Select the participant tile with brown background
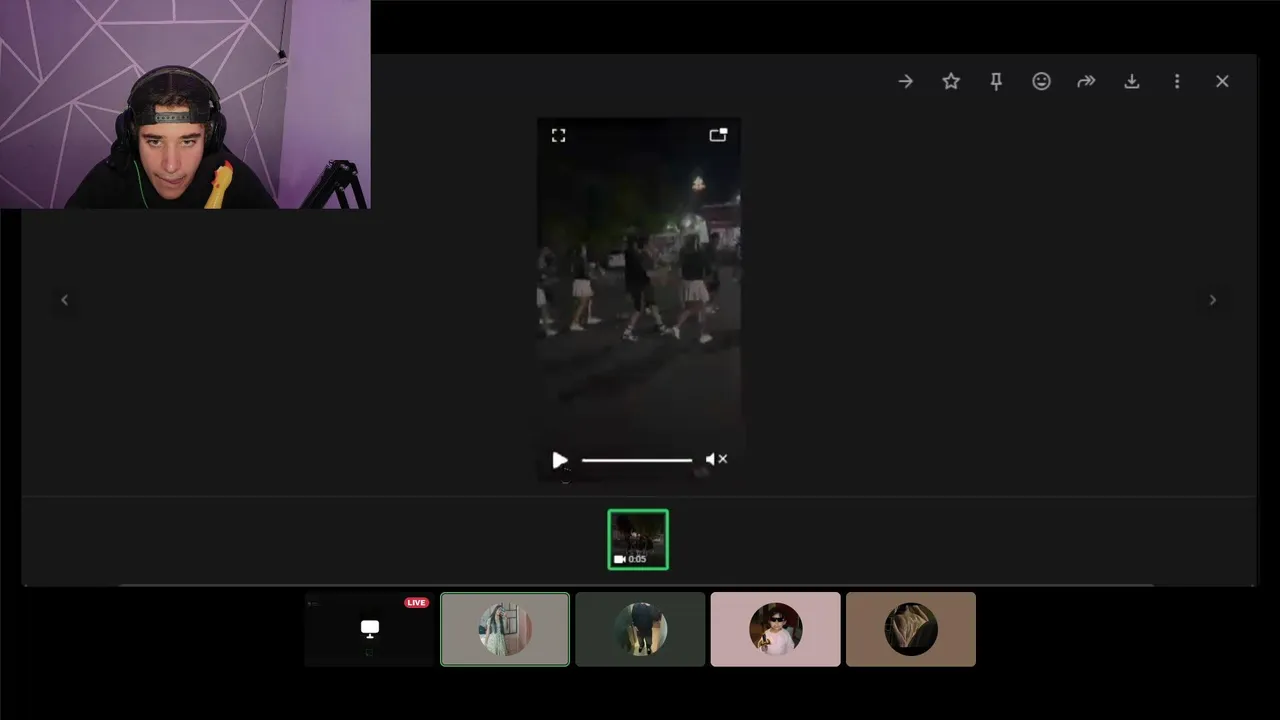Image resolution: width=1280 pixels, height=720 pixels. [x=911, y=629]
